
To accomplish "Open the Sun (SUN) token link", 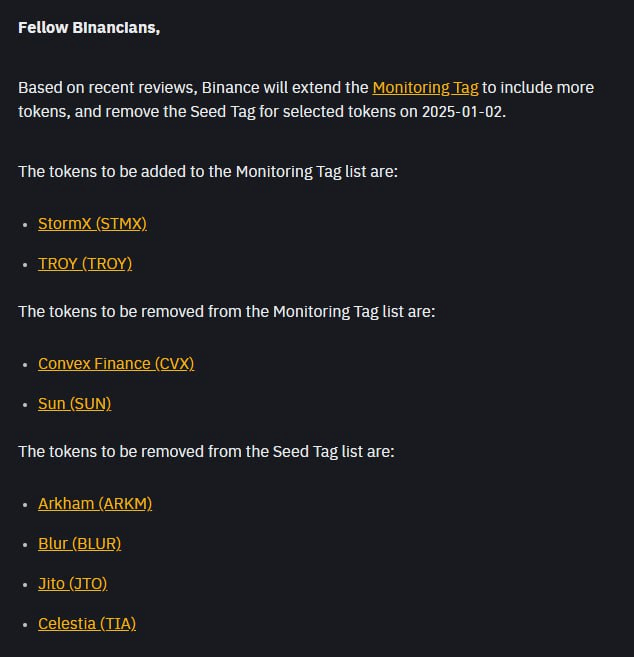I will tap(75, 404).
